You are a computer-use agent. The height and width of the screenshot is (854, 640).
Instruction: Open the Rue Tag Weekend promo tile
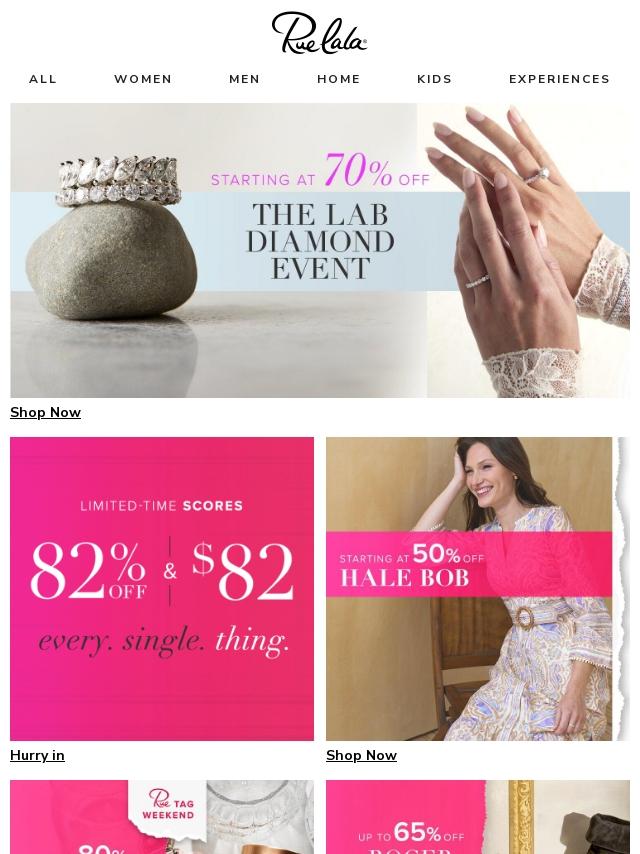tap(162, 817)
